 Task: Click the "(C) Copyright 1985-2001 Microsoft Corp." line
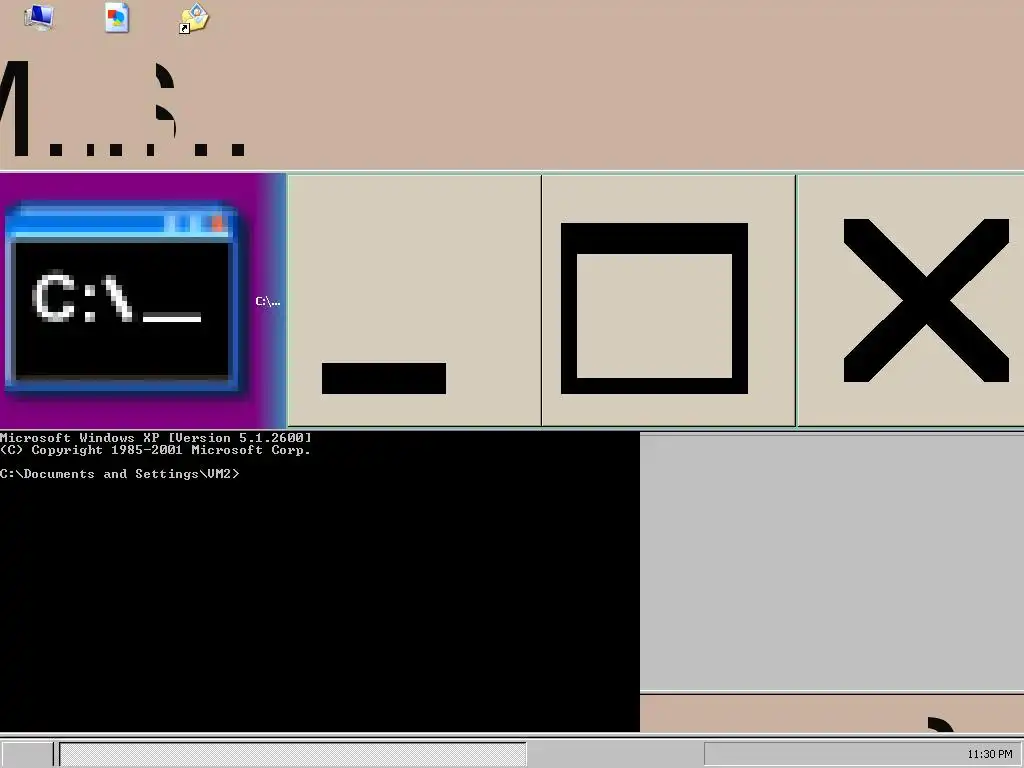tap(155, 450)
